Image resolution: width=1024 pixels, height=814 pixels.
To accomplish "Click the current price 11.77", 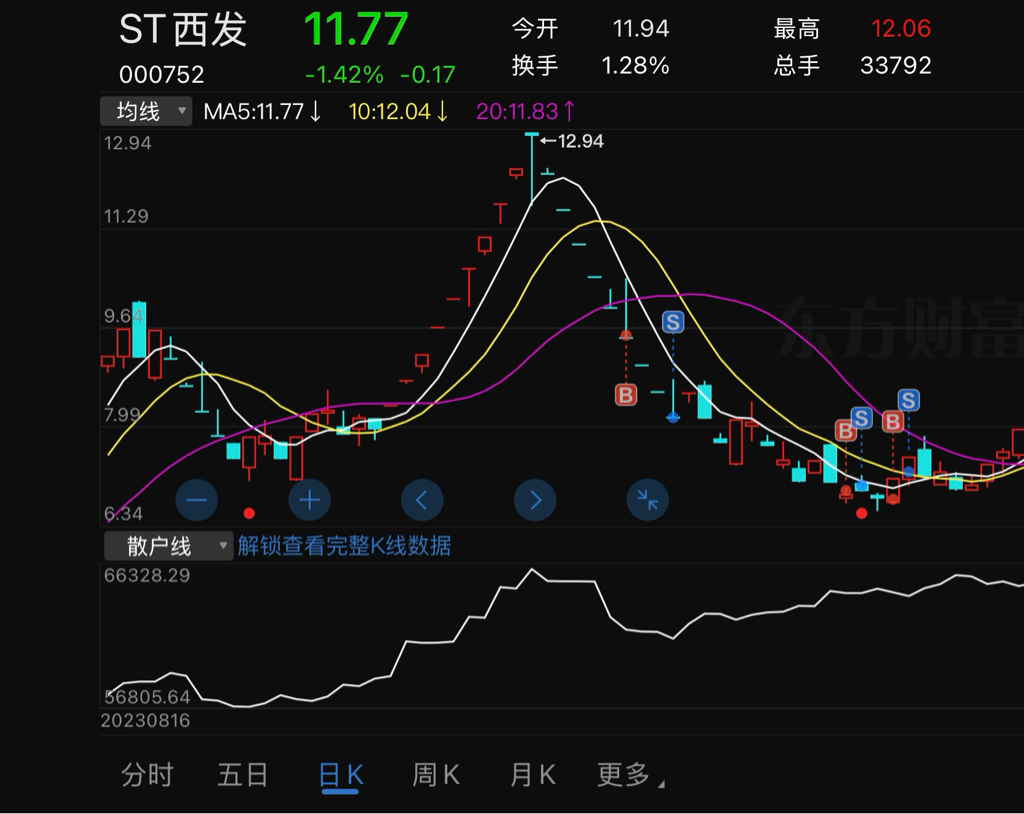I will (356, 29).
